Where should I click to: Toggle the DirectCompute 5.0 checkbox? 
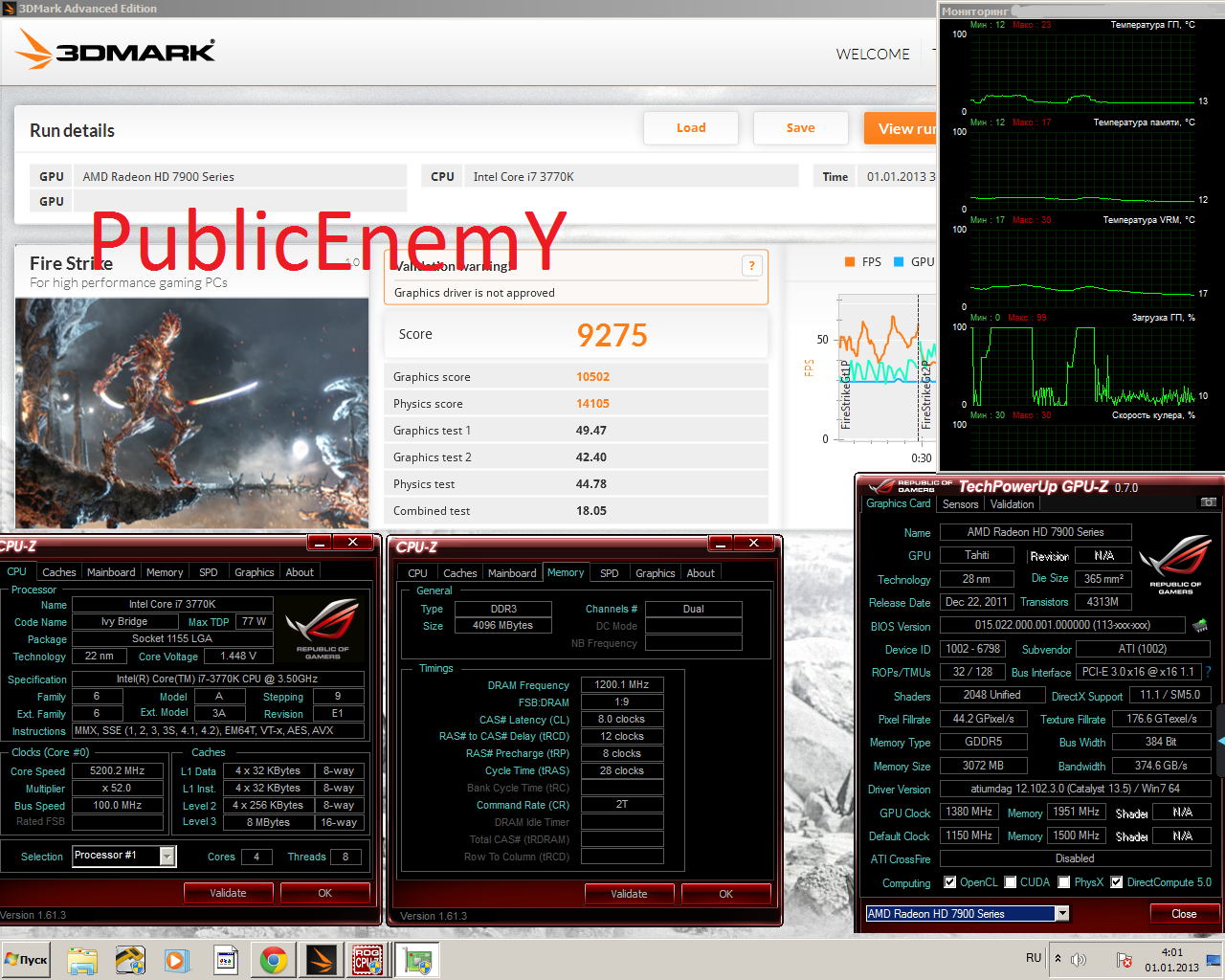click(1117, 882)
